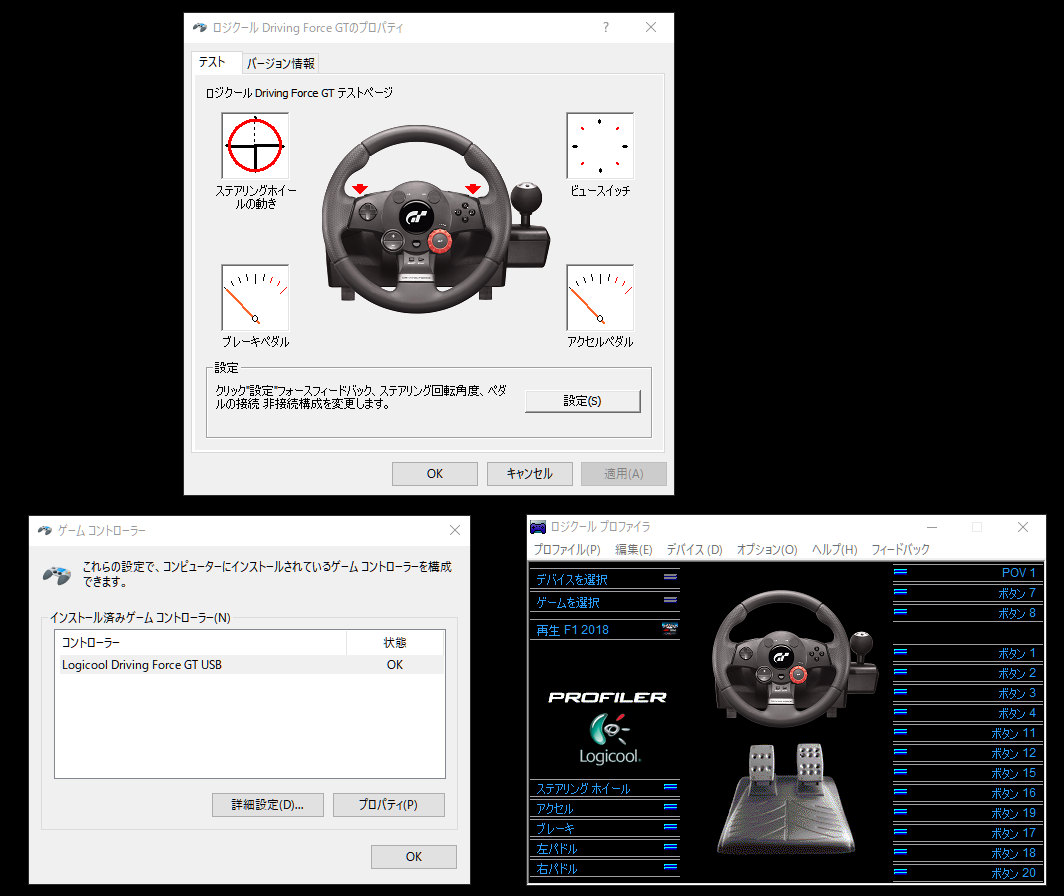Click キャンセル in the properties dialog
This screenshot has width=1064, height=896.
[x=529, y=474]
